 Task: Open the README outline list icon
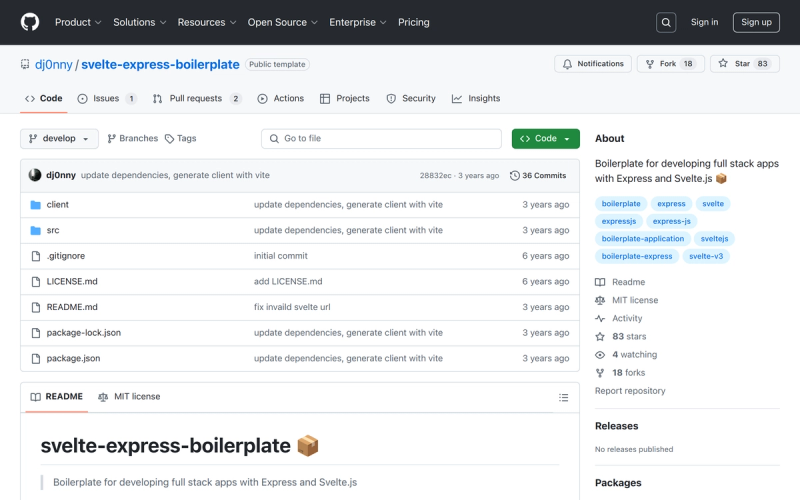(563, 397)
